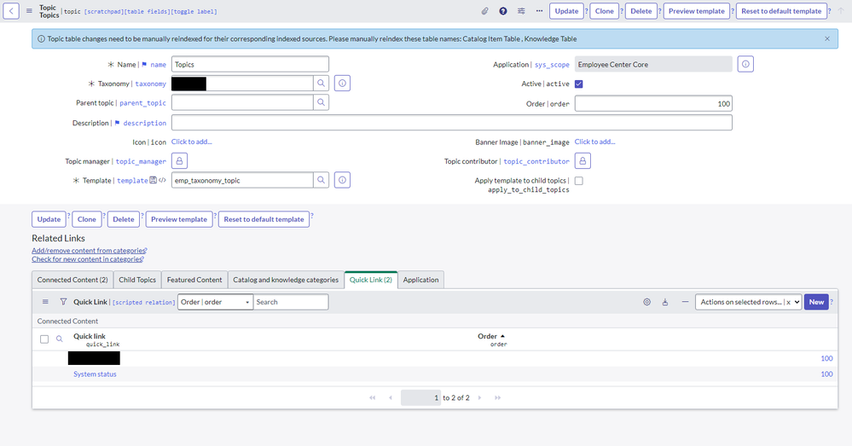Open Check for new content in categories
852x446 pixels.
[87, 259]
